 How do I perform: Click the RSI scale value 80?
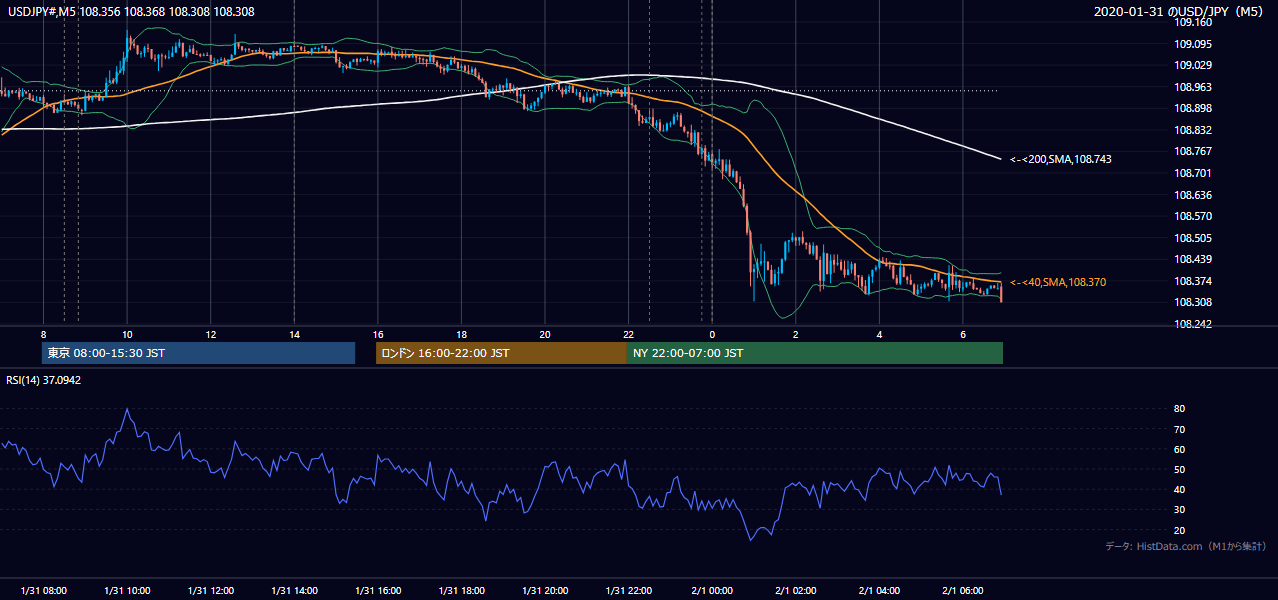[x=1179, y=409]
